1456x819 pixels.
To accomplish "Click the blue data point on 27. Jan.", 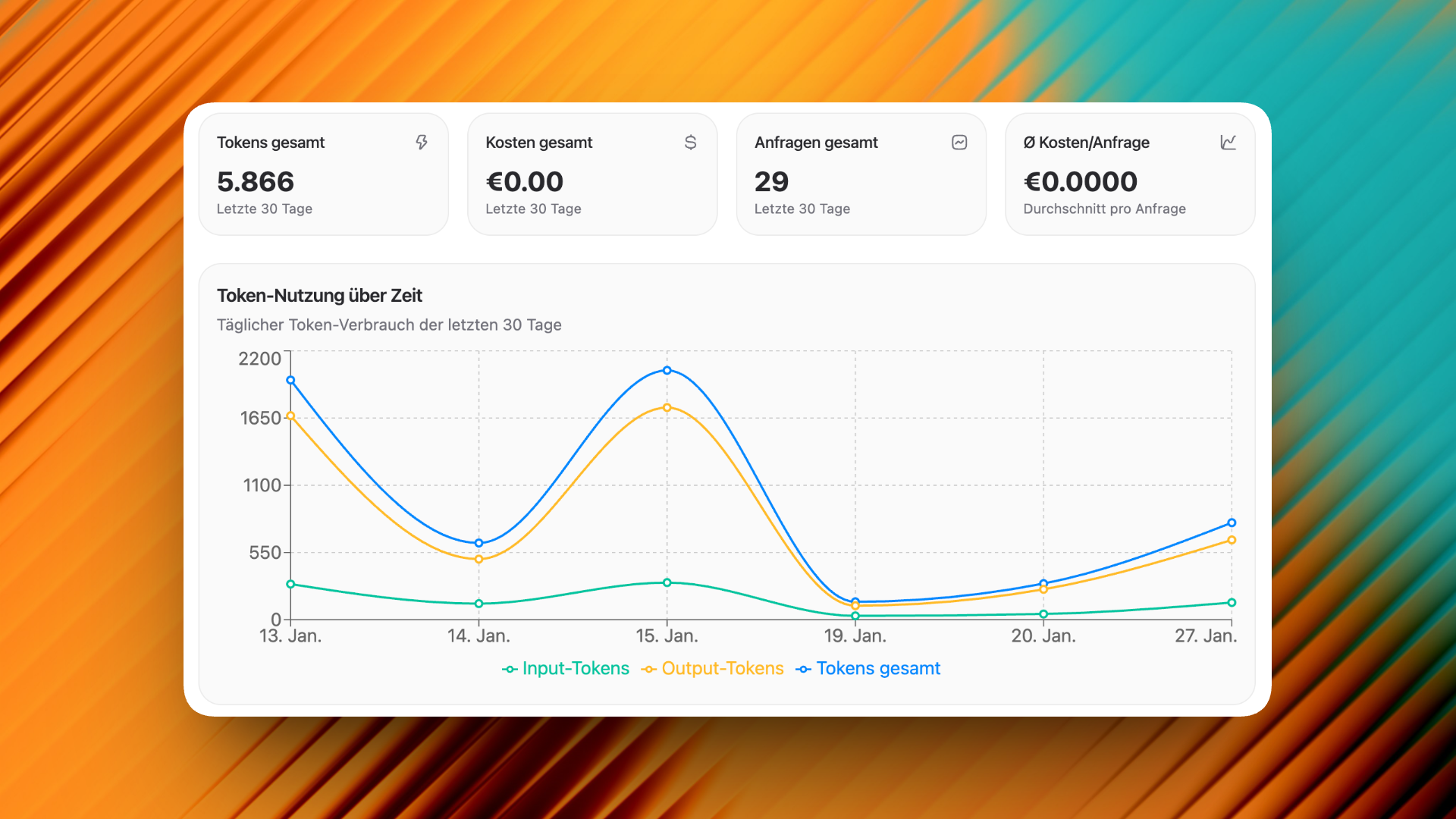I will pos(1232,522).
